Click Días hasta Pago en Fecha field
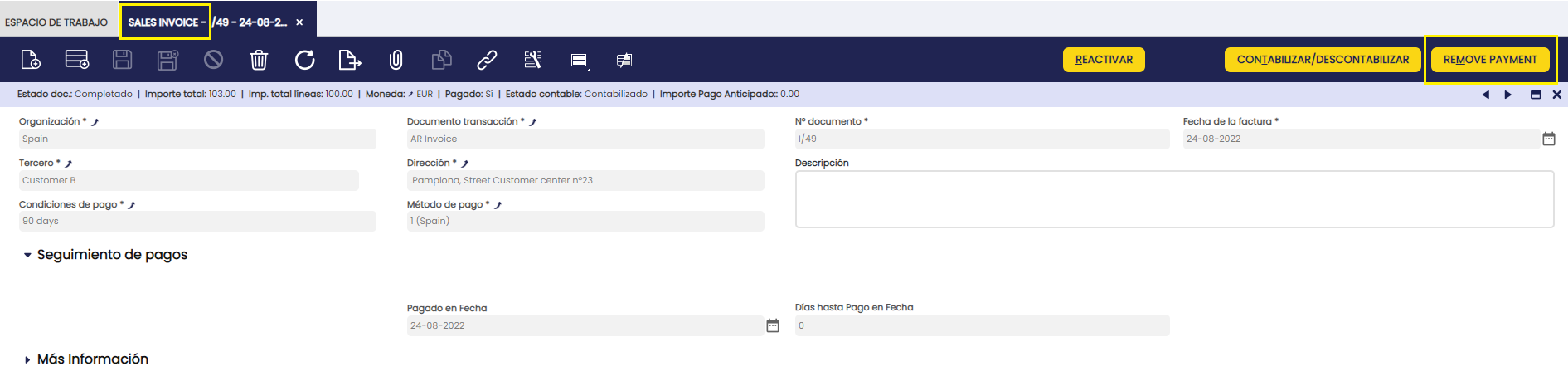Screen dimensions: 1568x386 (982, 326)
